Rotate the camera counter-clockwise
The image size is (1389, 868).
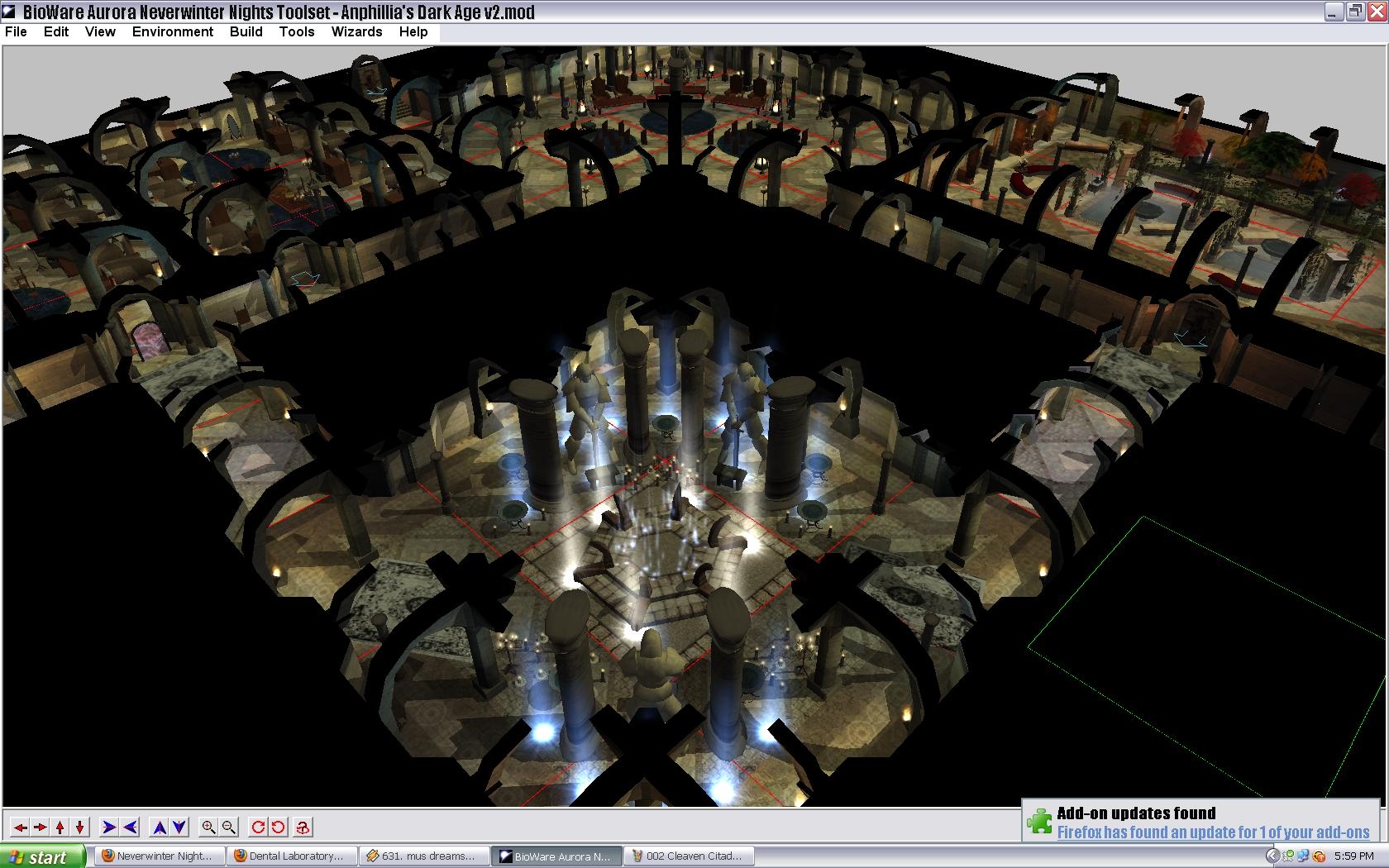(x=279, y=827)
